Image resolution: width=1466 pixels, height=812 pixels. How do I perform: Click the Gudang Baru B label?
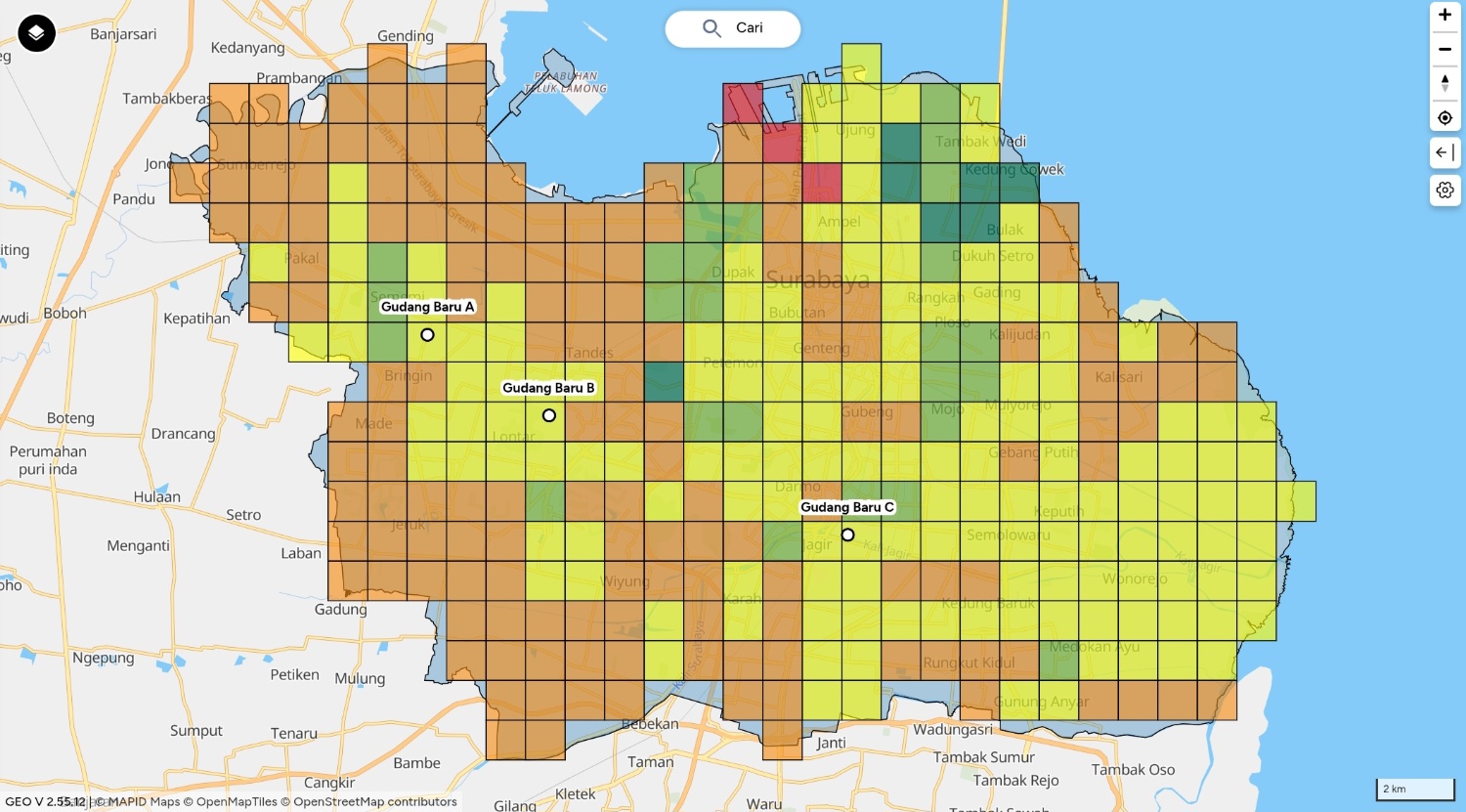coord(548,388)
